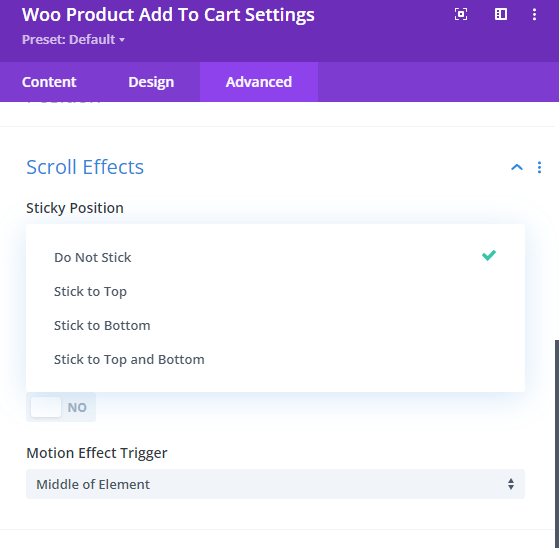
Task: Open Motion Effect Trigger Middle of Element select
Action: coord(275,484)
